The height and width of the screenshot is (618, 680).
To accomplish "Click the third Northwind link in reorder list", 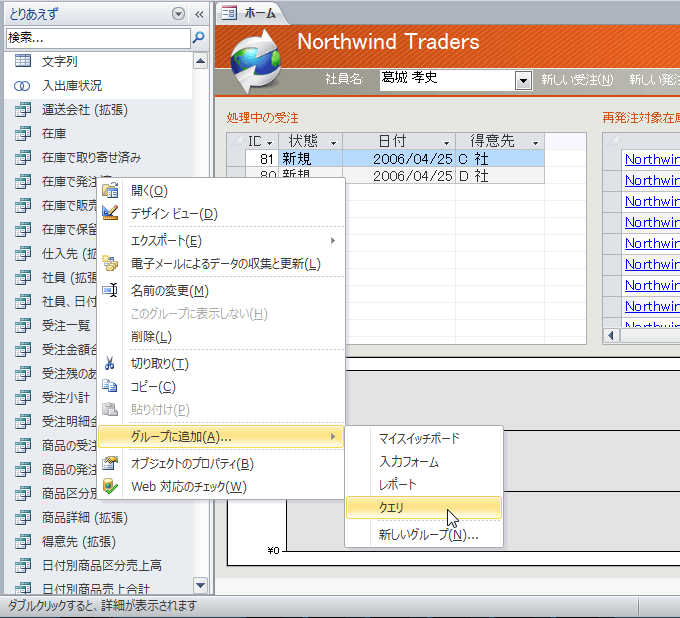I will tap(652, 201).
